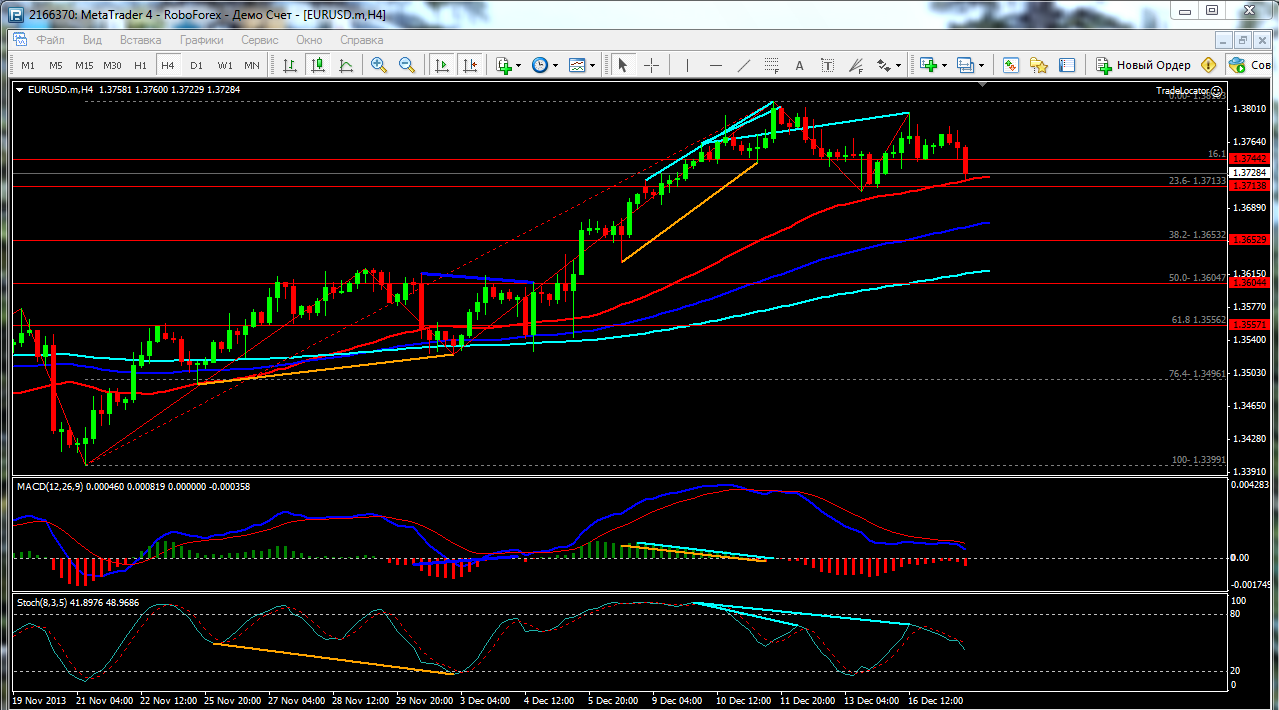
Task: Open the Справка menu
Action: click(362, 40)
